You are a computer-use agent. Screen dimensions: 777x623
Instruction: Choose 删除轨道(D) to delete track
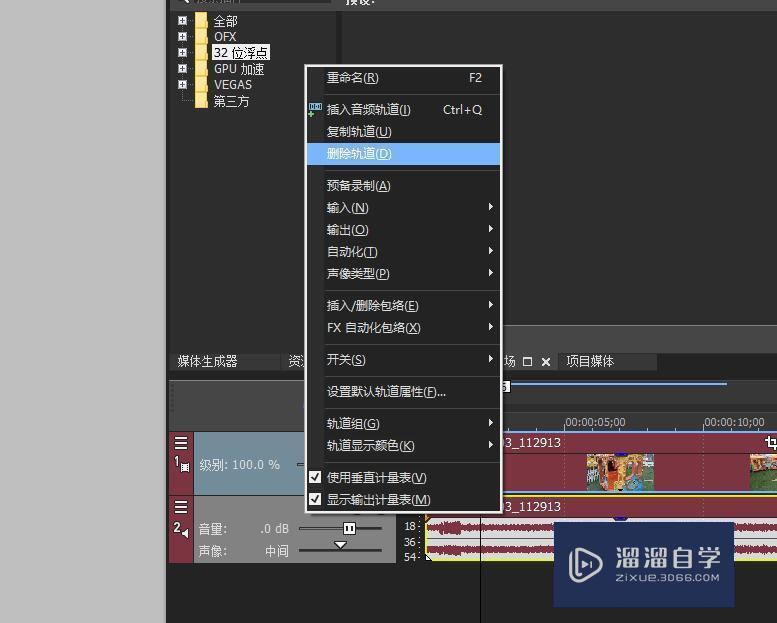coord(403,154)
